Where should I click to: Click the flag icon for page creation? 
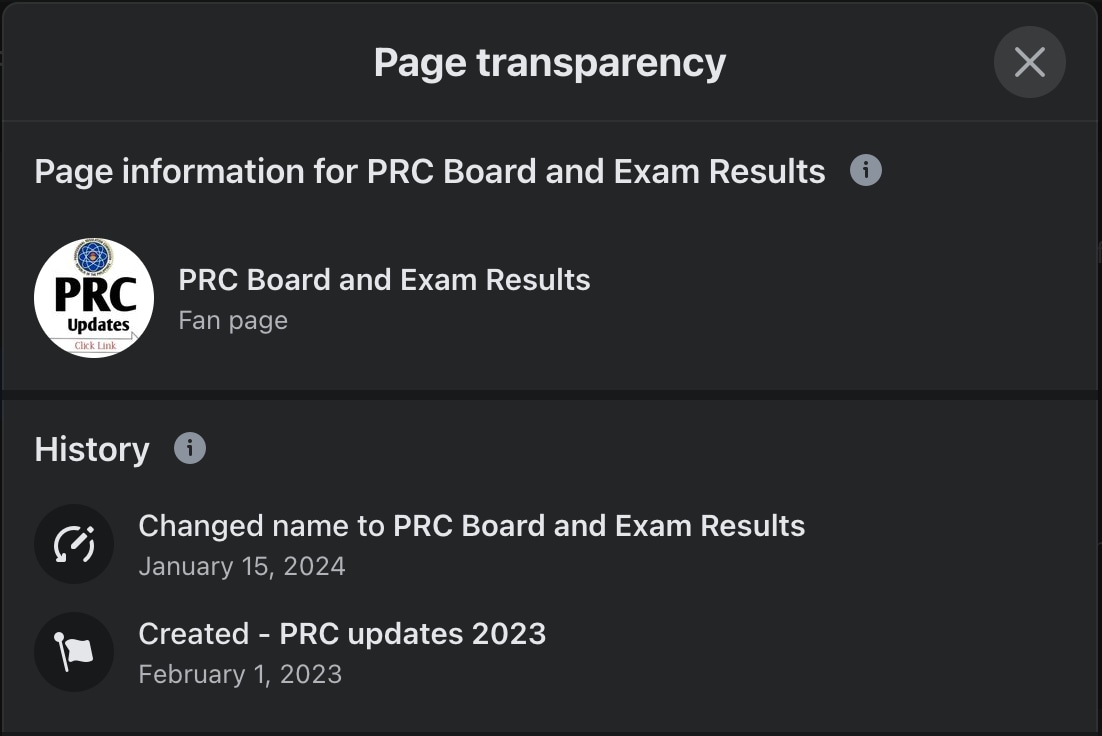(x=74, y=652)
